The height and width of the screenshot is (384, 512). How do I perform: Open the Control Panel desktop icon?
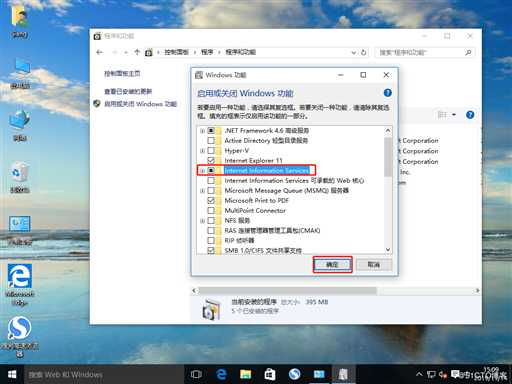(20, 231)
